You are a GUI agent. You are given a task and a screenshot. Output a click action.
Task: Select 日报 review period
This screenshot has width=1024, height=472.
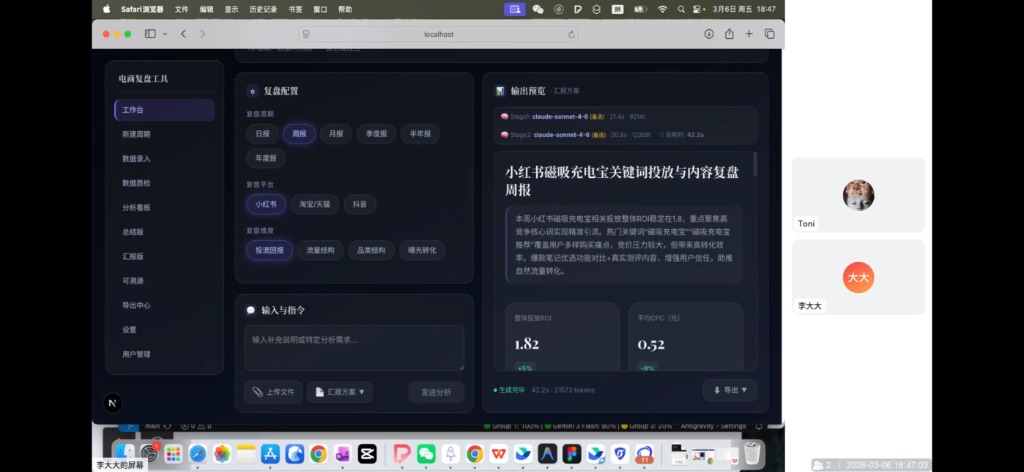click(263, 134)
